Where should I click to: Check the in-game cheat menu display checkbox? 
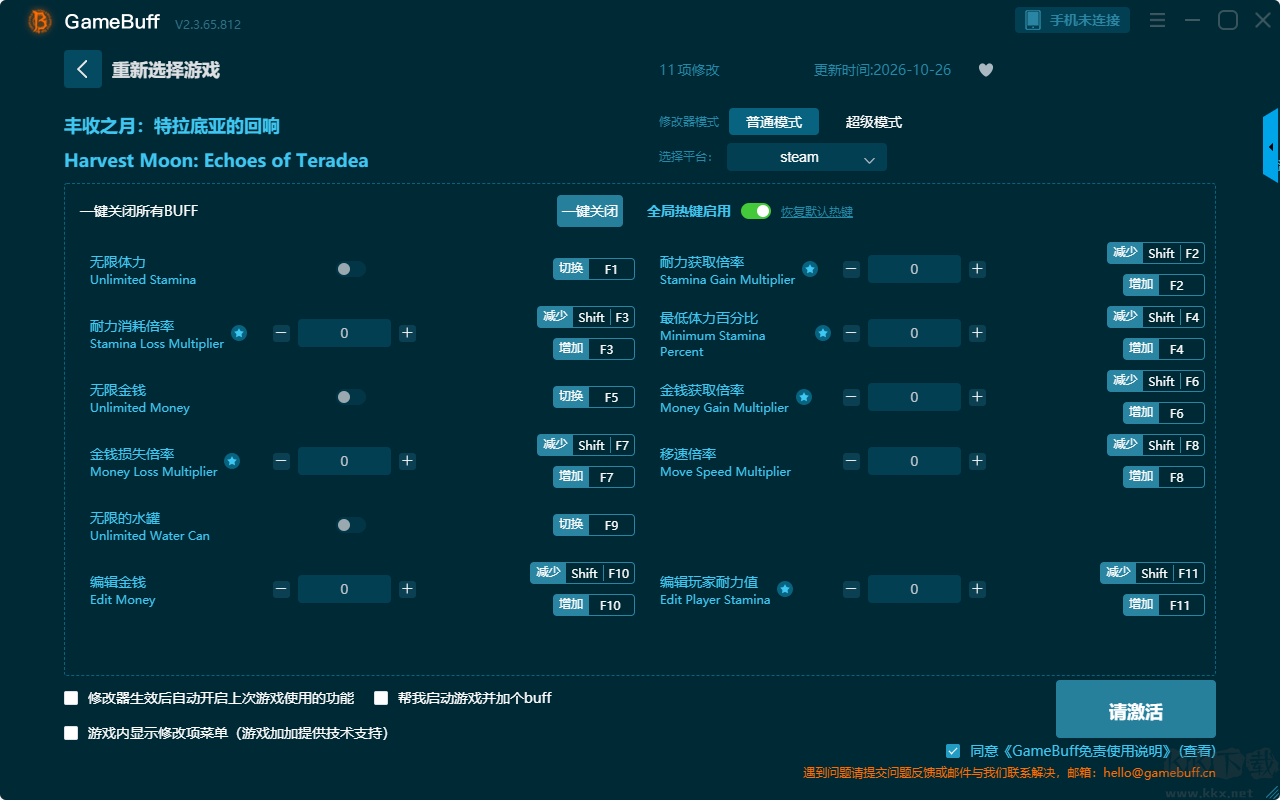pyautogui.click(x=71, y=733)
